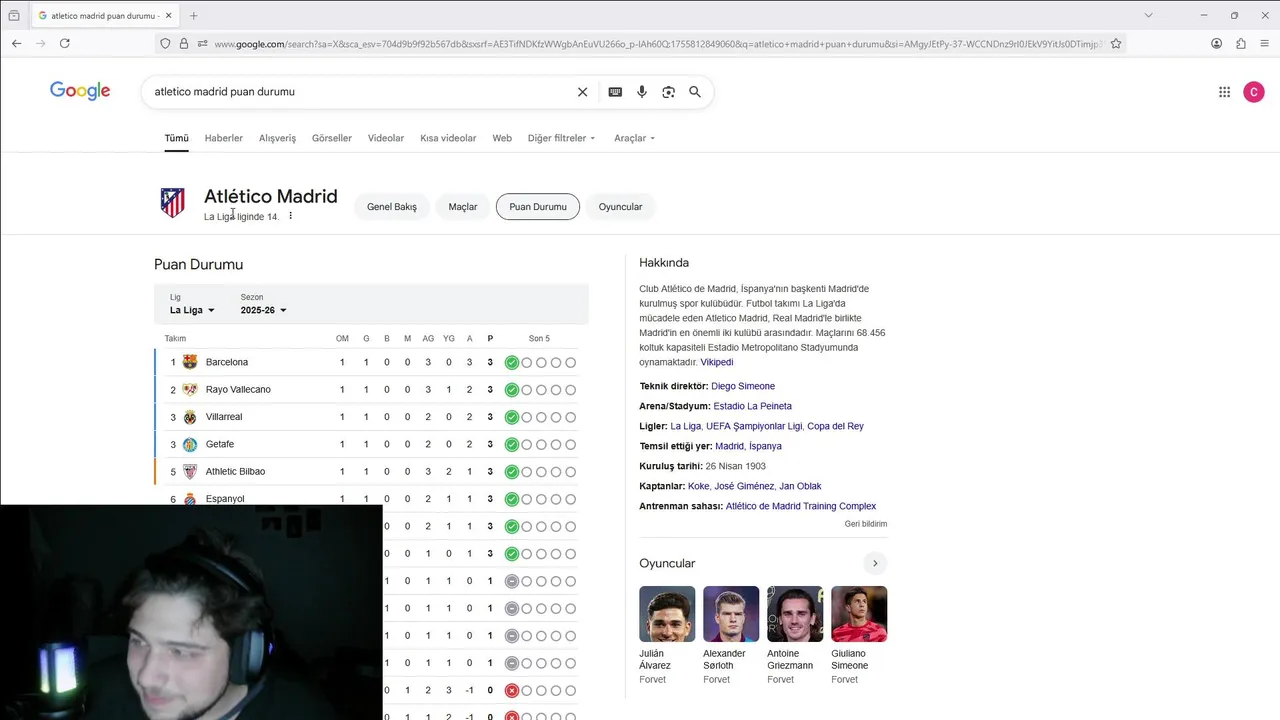The image size is (1280, 720).
Task: Click the padlock site info icon
Action: pyautogui.click(x=183, y=43)
